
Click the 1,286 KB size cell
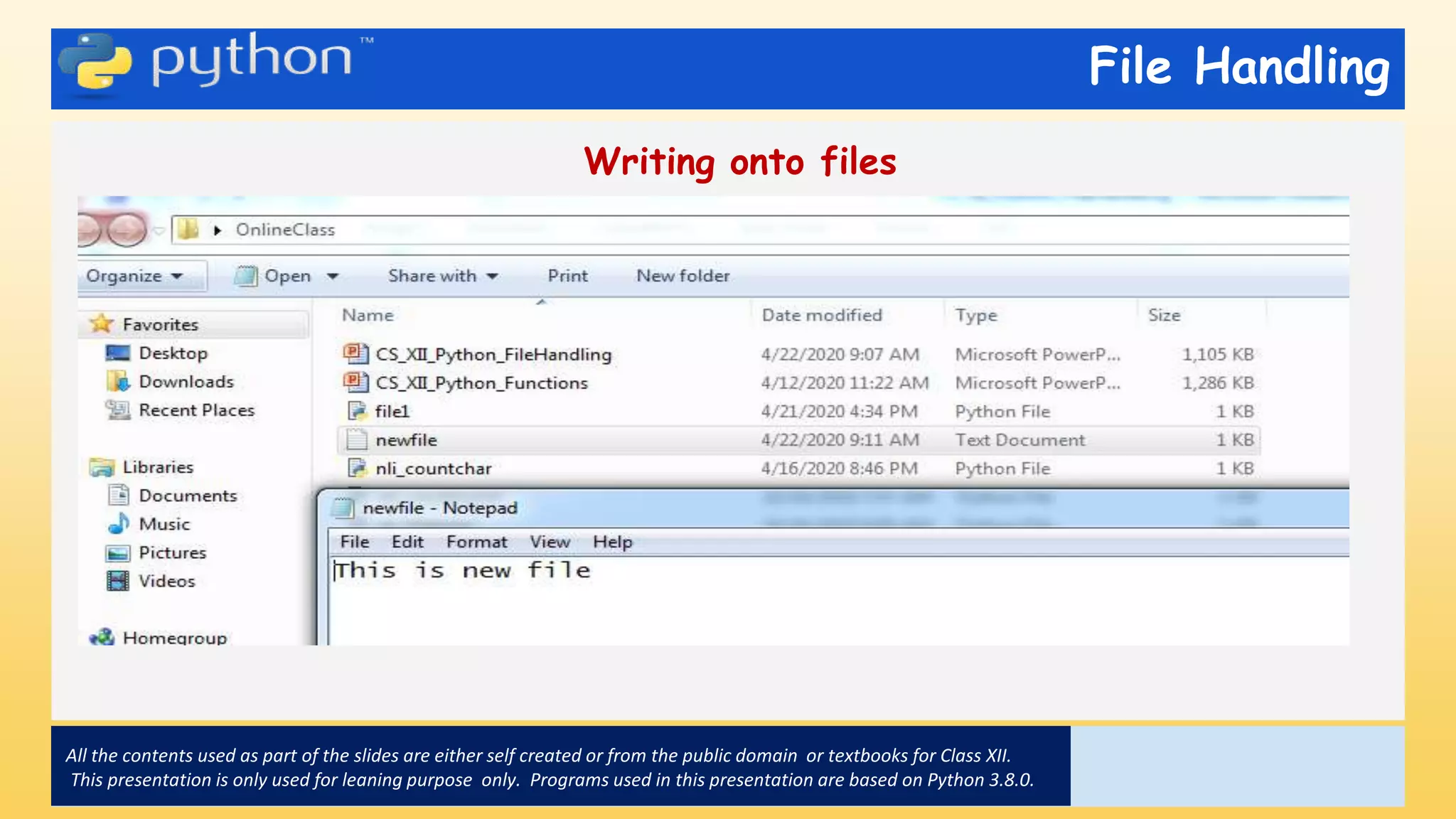pos(1218,382)
